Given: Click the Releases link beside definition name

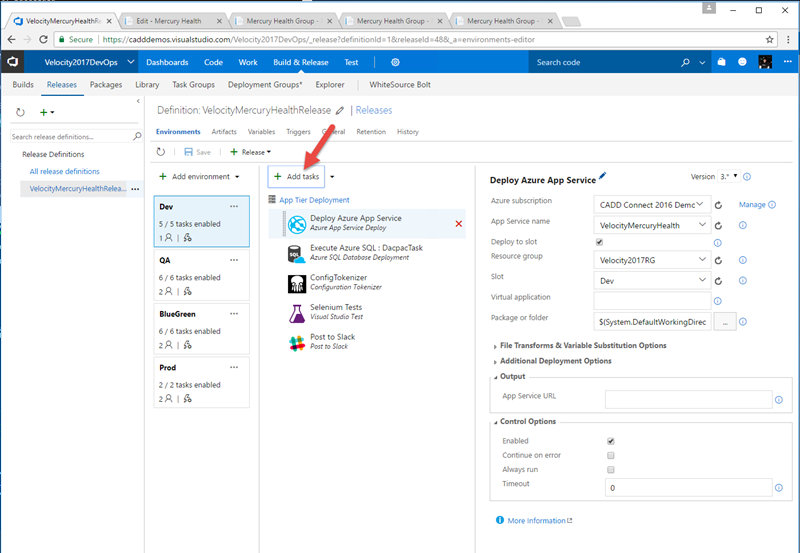Looking at the screenshot, I should [x=374, y=110].
